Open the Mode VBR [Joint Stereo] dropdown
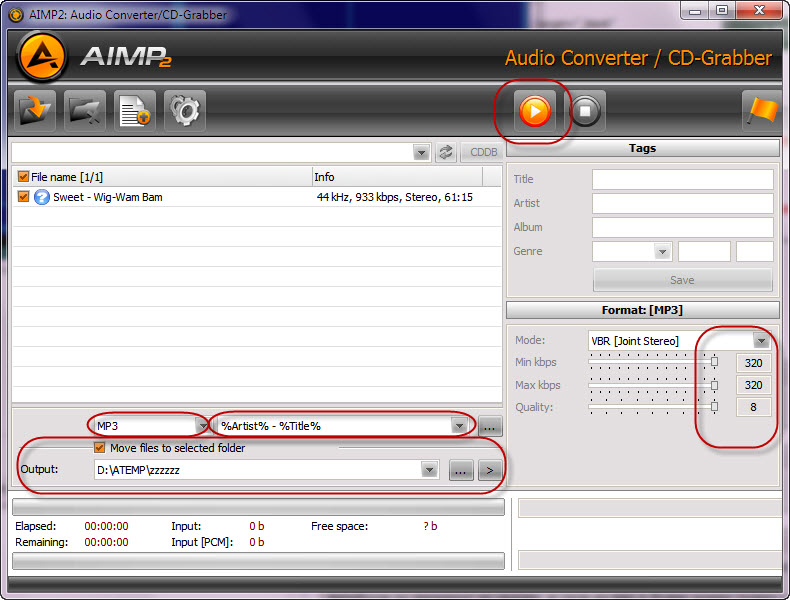This screenshot has height=600, width=790. pos(761,341)
